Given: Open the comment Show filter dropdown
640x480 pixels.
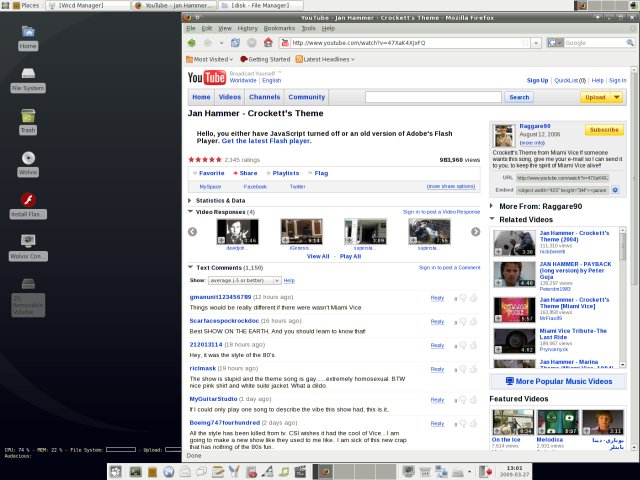Looking at the screenshot, I should [x=244, y=281].
